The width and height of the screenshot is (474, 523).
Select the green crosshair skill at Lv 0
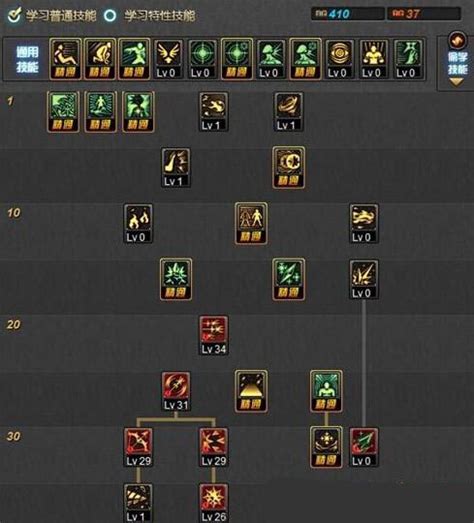(202, 59)
